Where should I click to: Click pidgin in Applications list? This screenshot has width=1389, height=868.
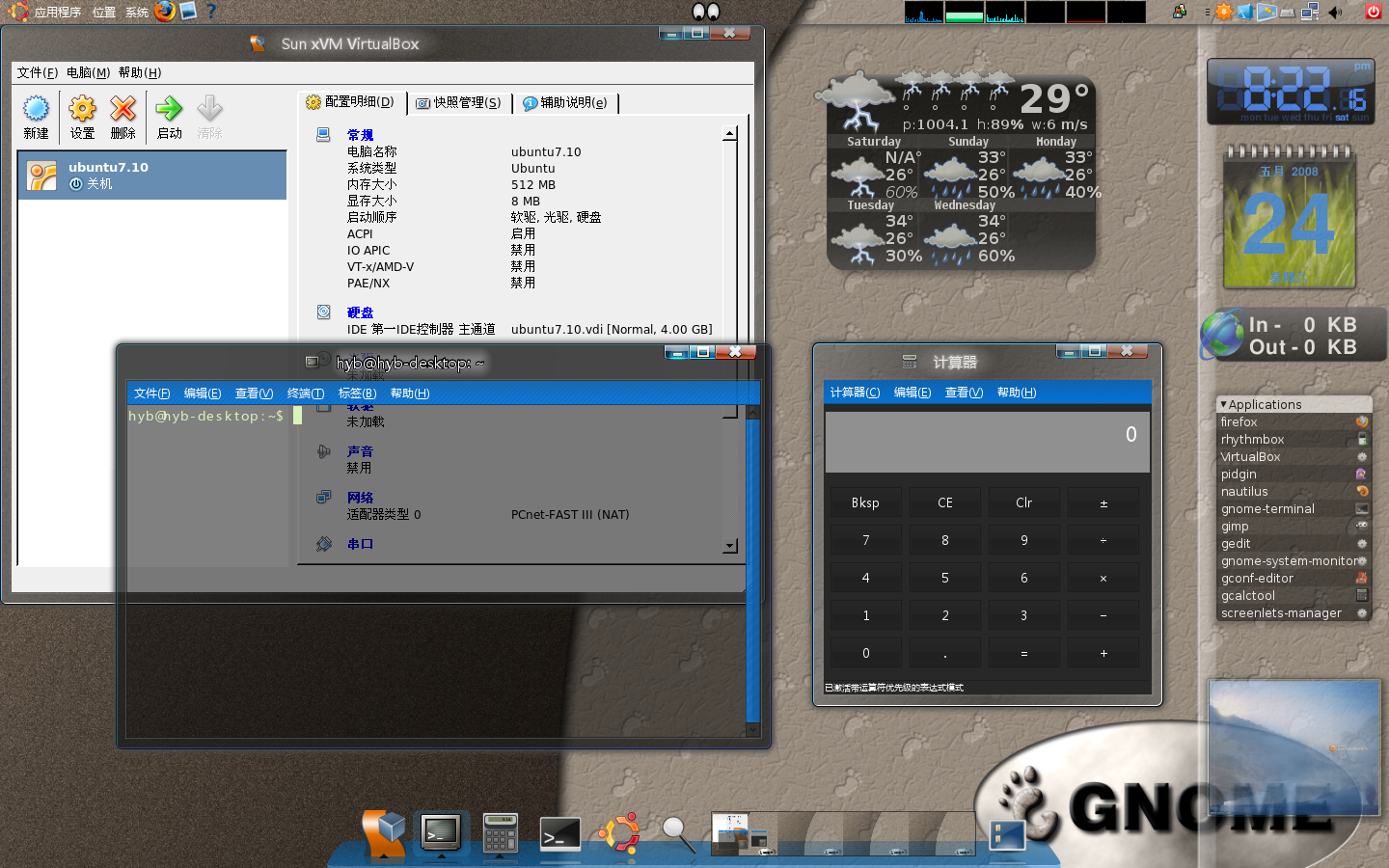pyautogui.click(x=1294, y=474)
